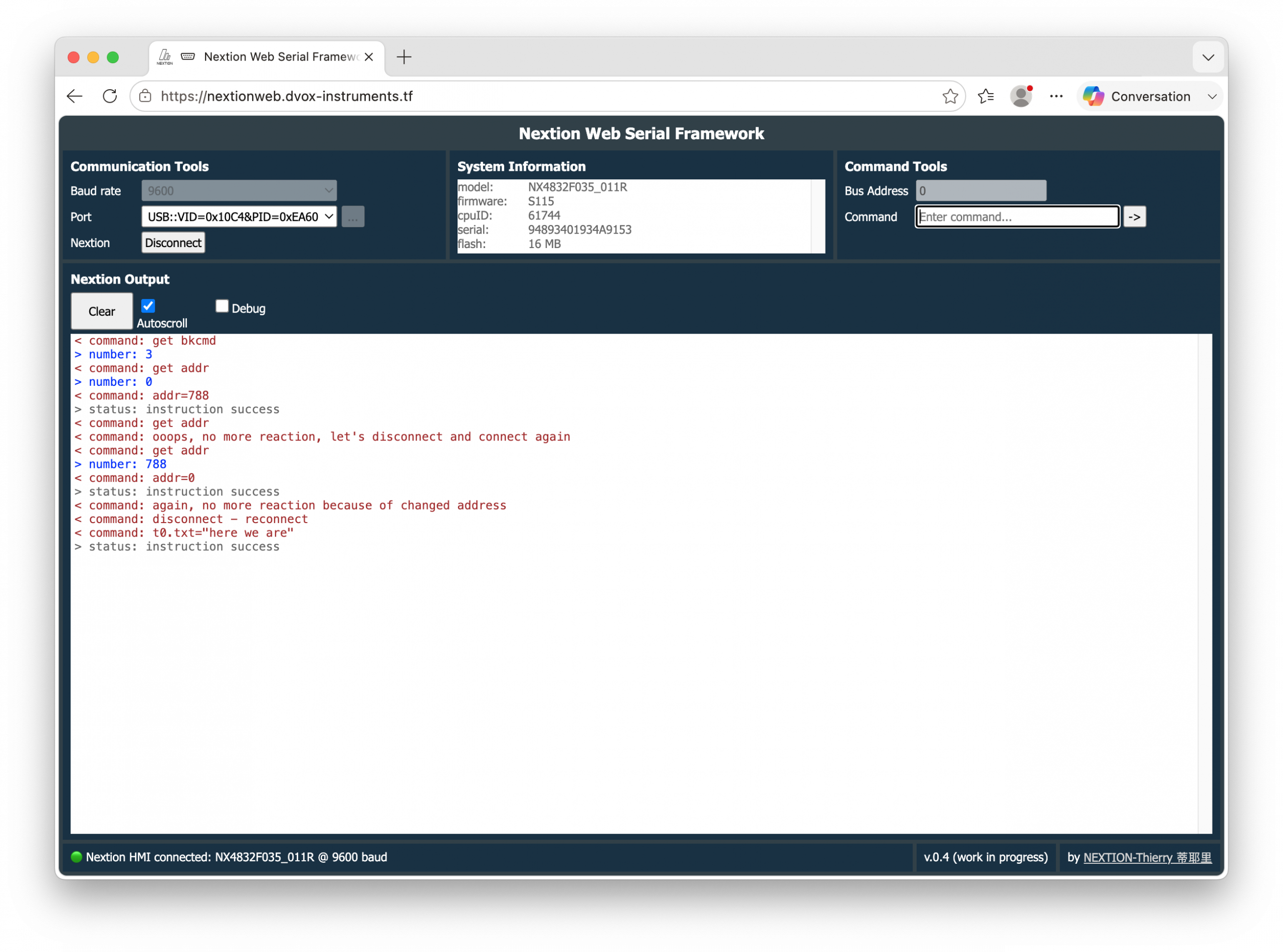This screenshot has height=952, width=1283.
Task: Open the Port selection dropdown
Action: (x=239, y=216)
